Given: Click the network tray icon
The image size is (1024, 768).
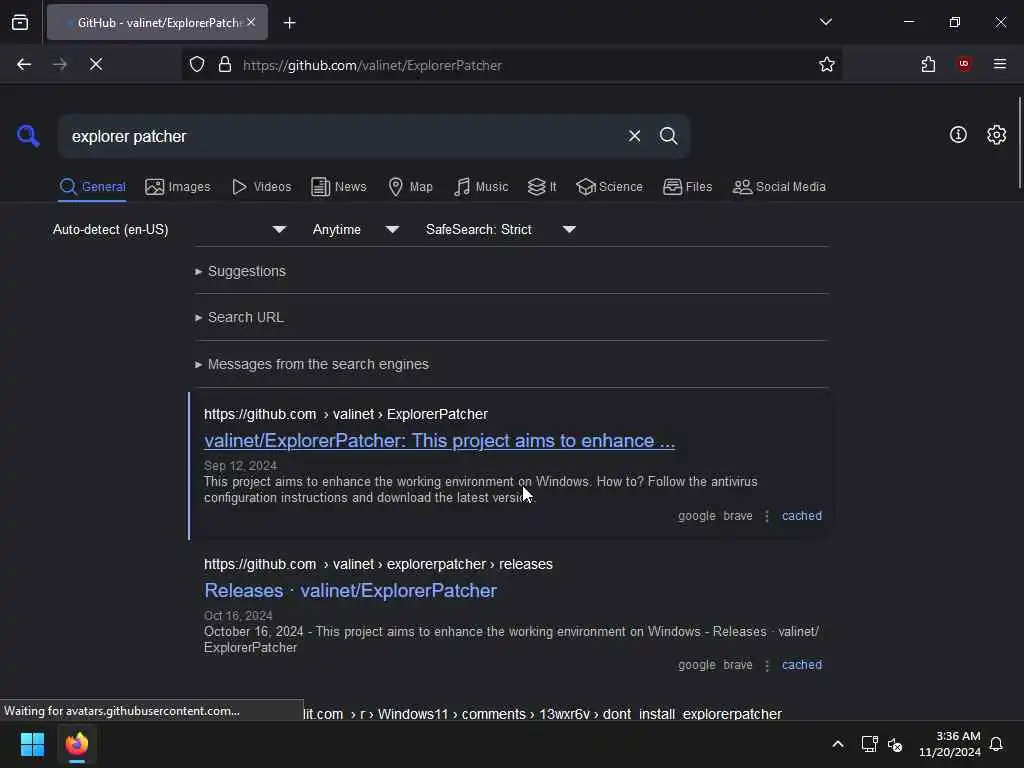Looking at the screenshot, I should [869, 744].
